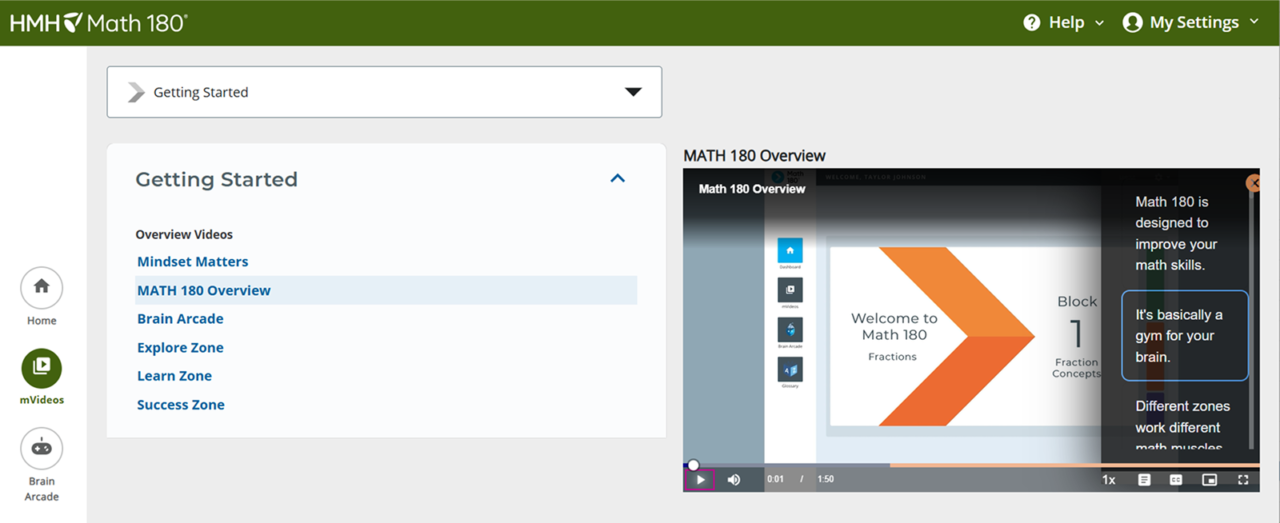Open Brain Arcade in the sidebar

tap(41, 466)
